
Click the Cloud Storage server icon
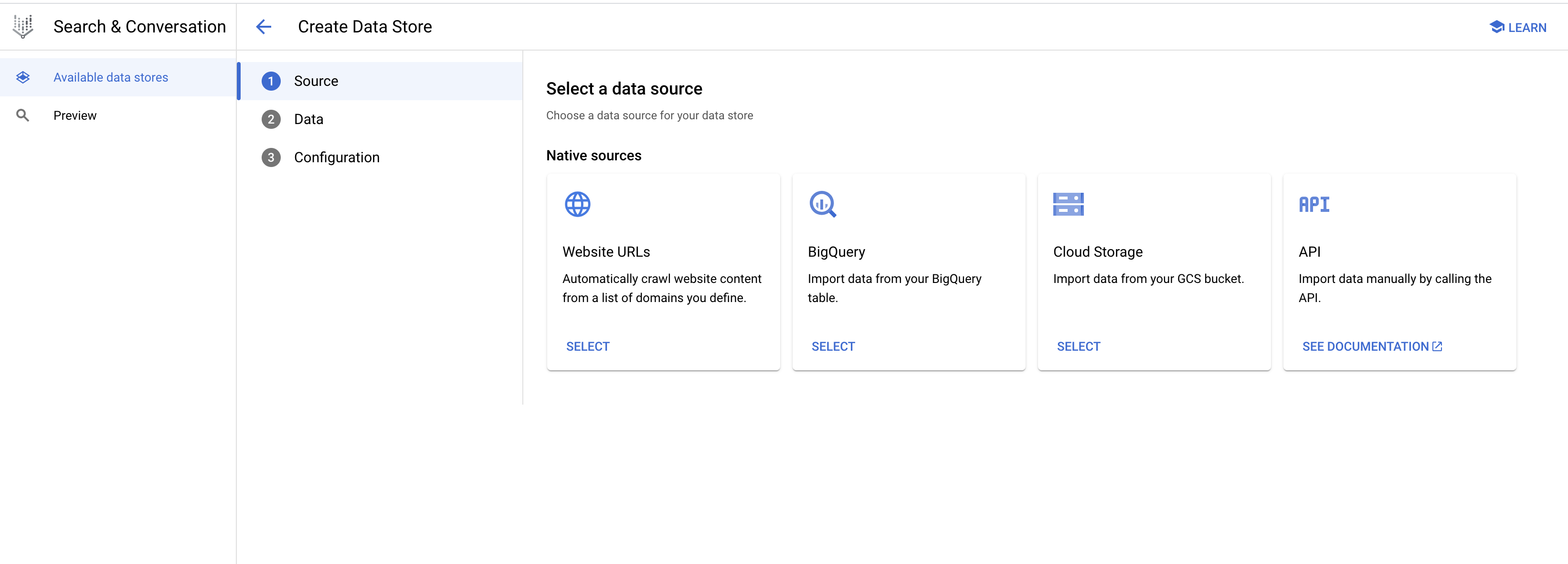coord(1068,204)
